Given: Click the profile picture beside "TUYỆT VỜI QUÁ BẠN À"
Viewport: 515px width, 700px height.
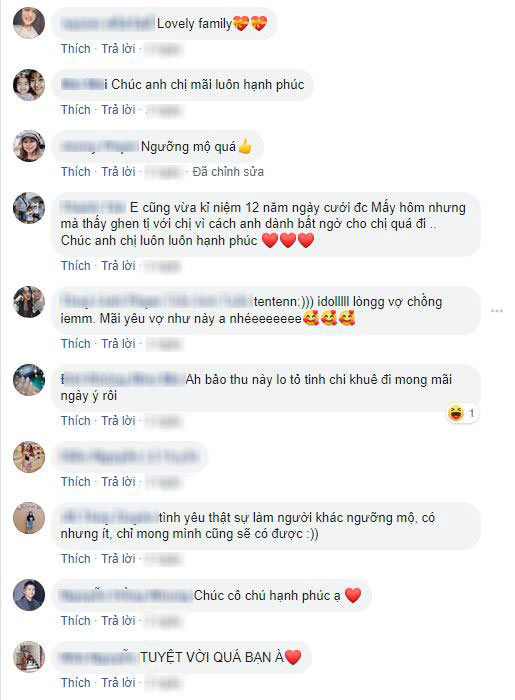Looking at the screenshot, I should click(x=29, y=657).
